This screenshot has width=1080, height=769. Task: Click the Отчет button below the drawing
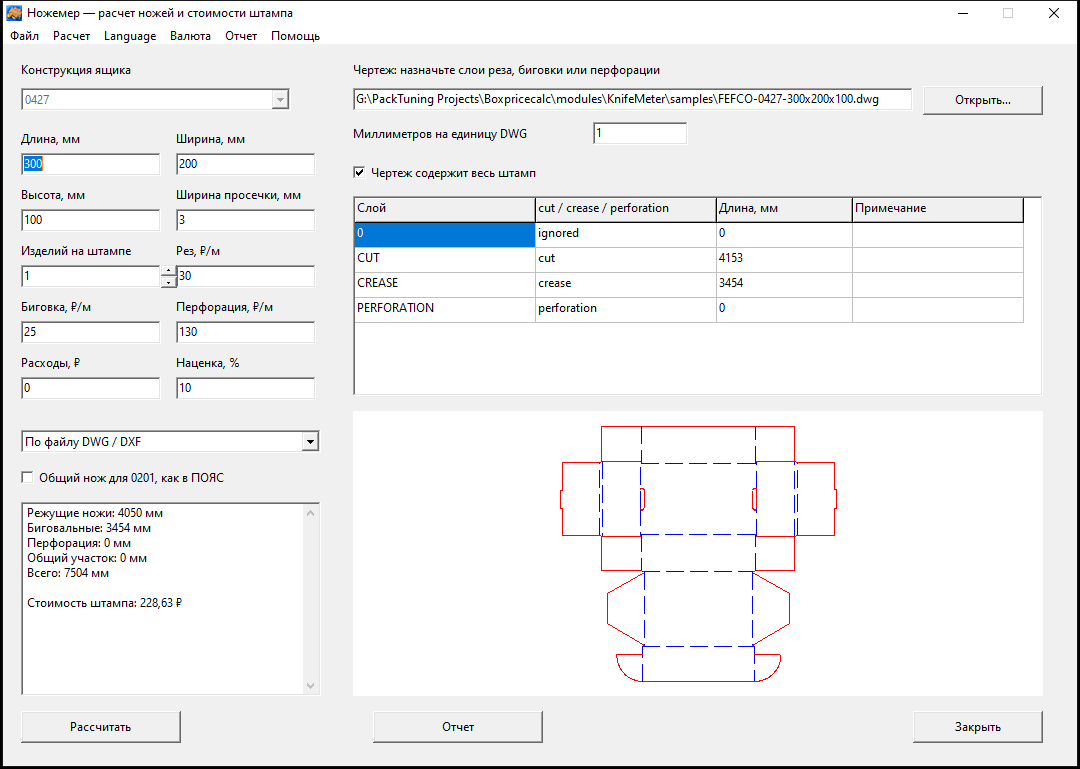coord(458,727)
